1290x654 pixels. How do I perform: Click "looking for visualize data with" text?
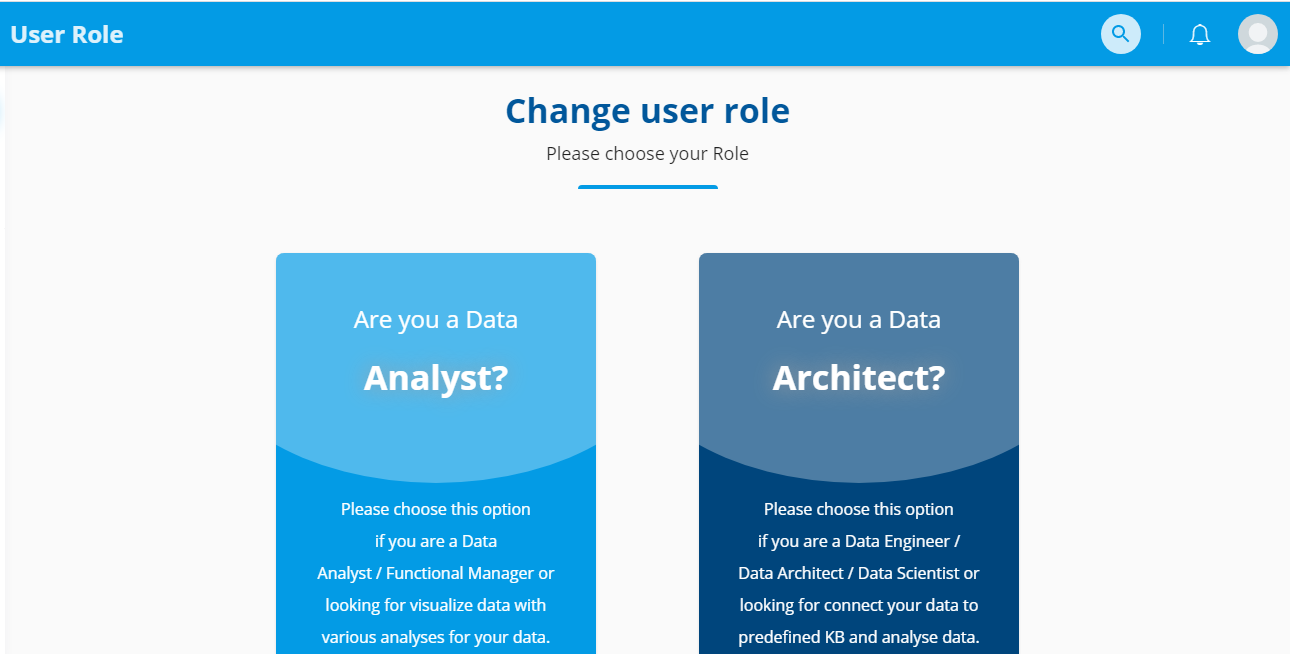click(436, 605)
